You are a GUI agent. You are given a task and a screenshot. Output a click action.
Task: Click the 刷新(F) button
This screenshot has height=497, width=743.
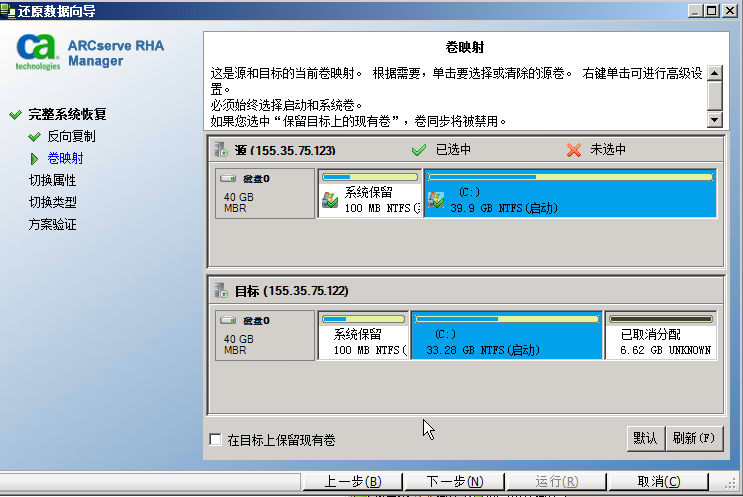coord(694,438)
